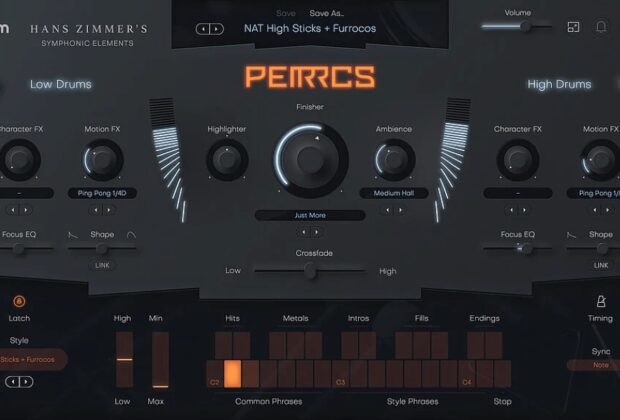Click next arrow under Low Drums Ping Pong
Image resolution: width=620 pixels, height=420 pixels.
(x=108, y=210)
